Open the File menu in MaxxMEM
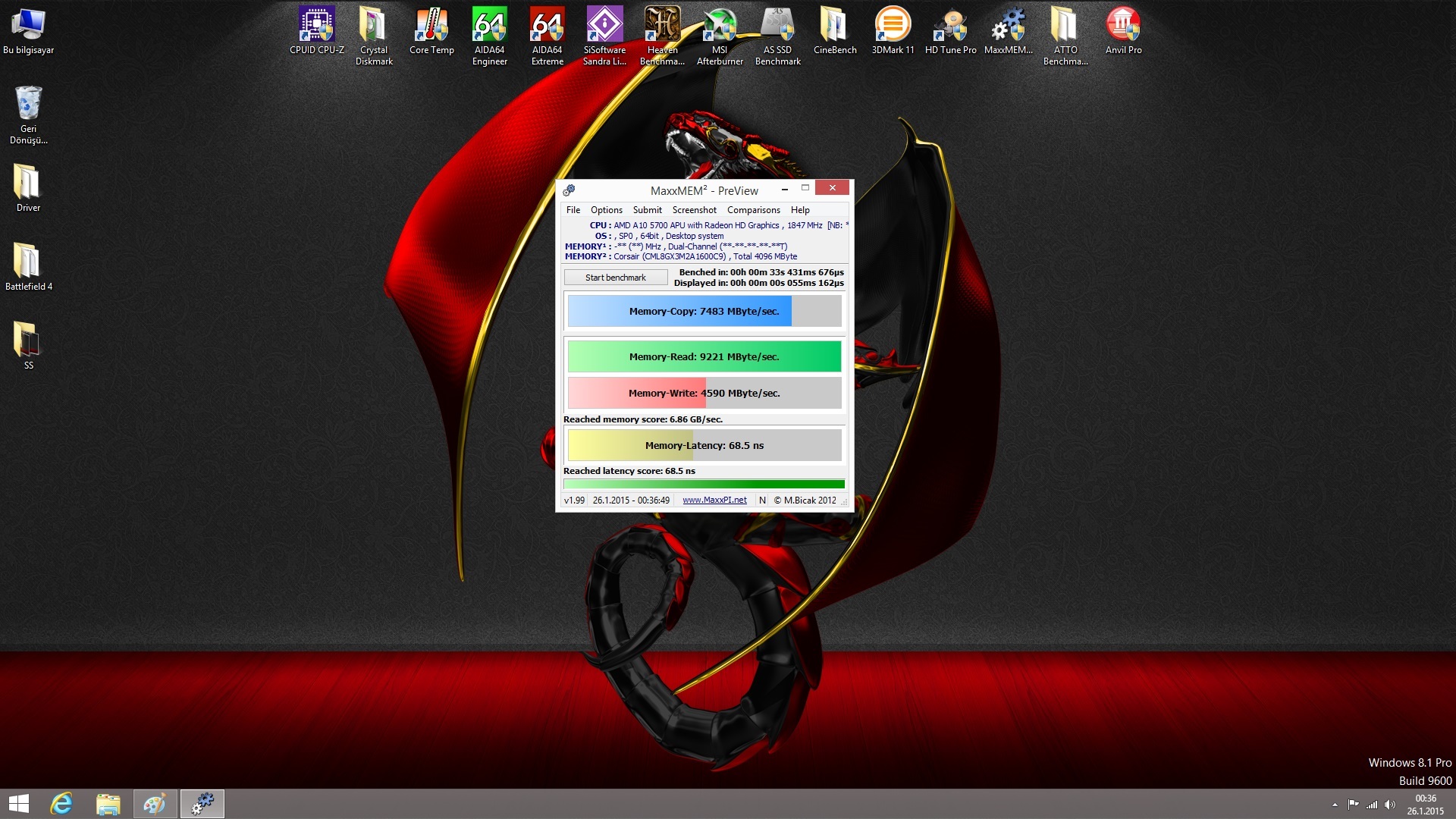The image size is (1456, 819). tap(573, 210)
